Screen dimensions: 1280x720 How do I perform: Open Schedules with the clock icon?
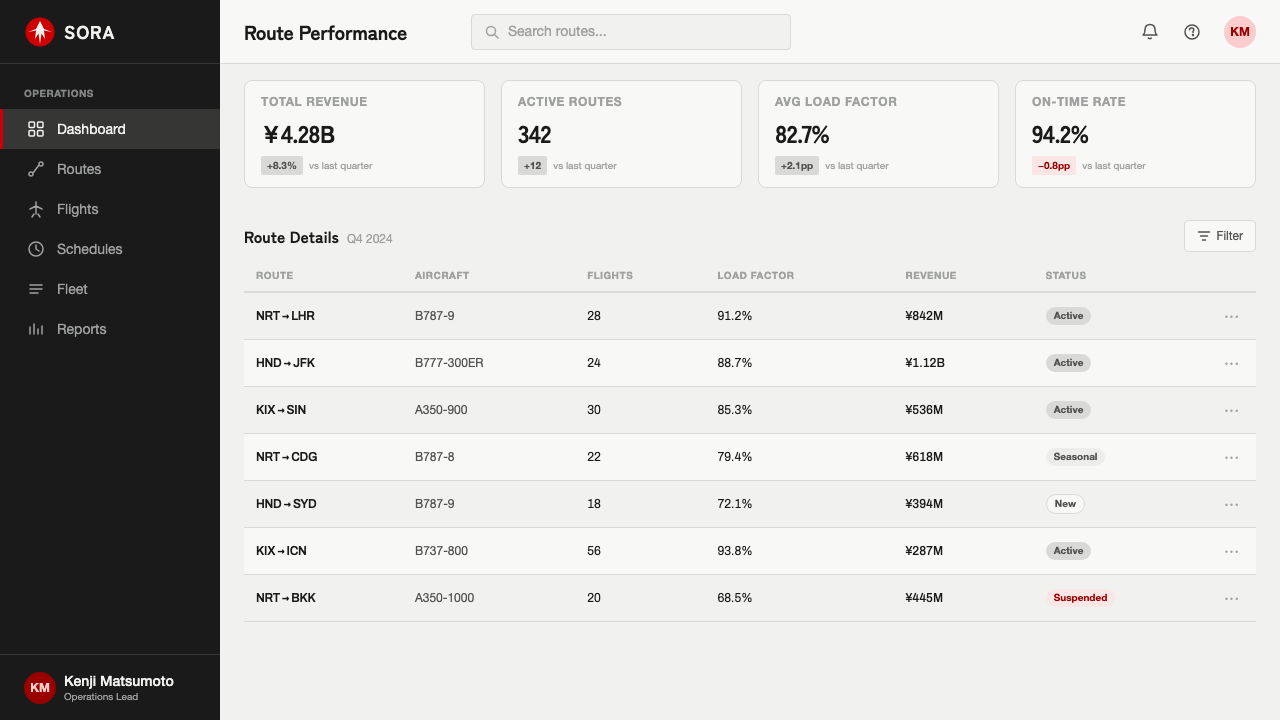click(x=110, y=249)
